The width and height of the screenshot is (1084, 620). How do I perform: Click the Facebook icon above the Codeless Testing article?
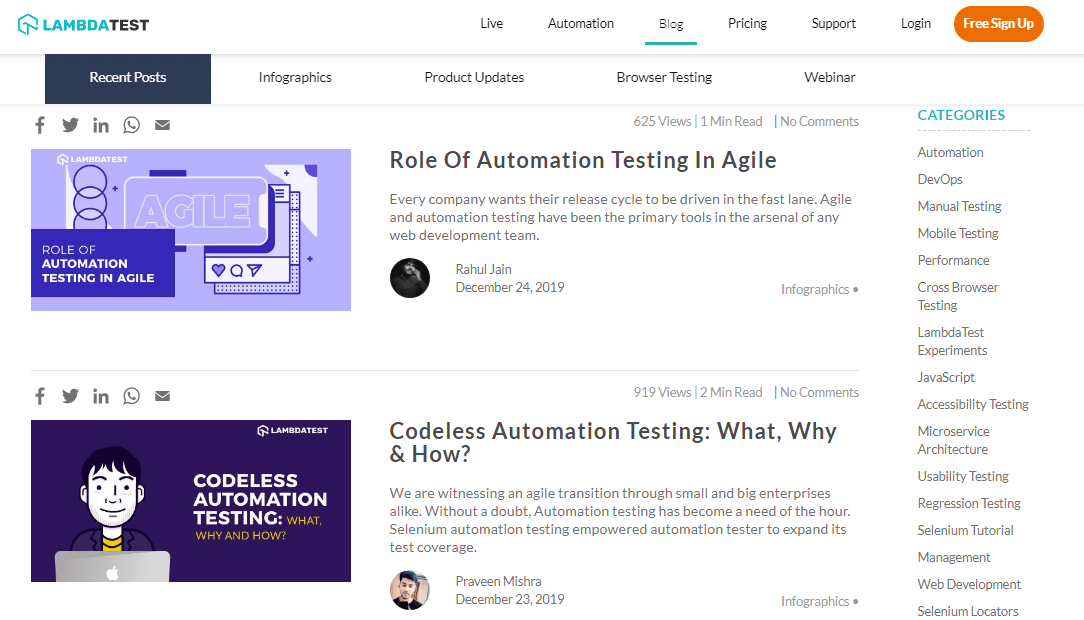click(x=40, y=395)
